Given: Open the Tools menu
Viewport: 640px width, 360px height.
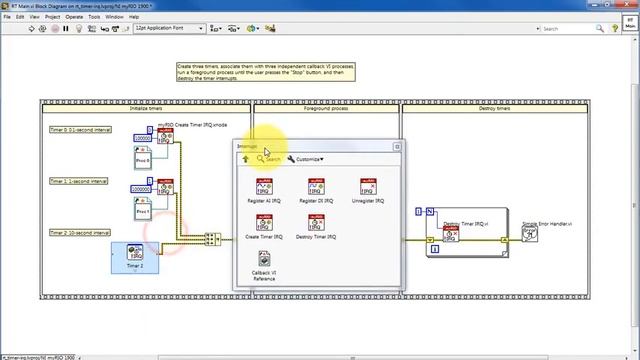Looking at the screenshot, I should (x=94, y=17).
